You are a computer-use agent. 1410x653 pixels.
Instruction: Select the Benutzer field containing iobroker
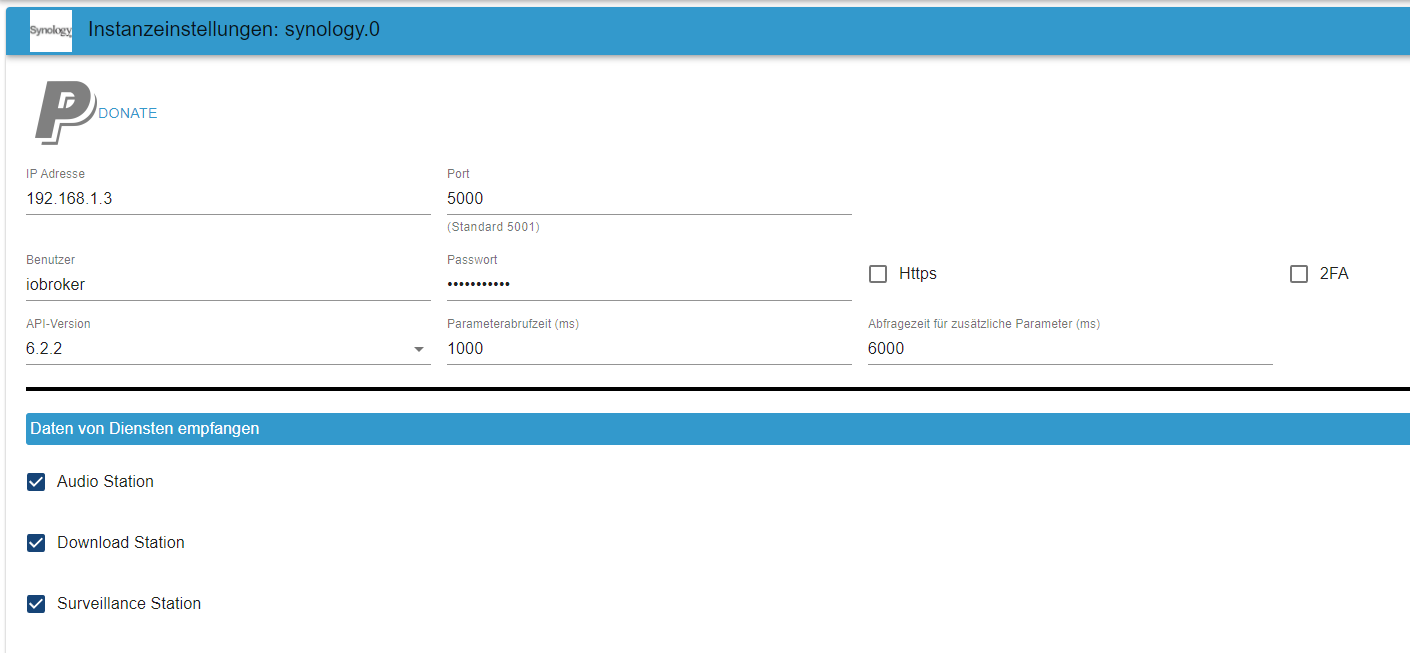pos(228,284)
